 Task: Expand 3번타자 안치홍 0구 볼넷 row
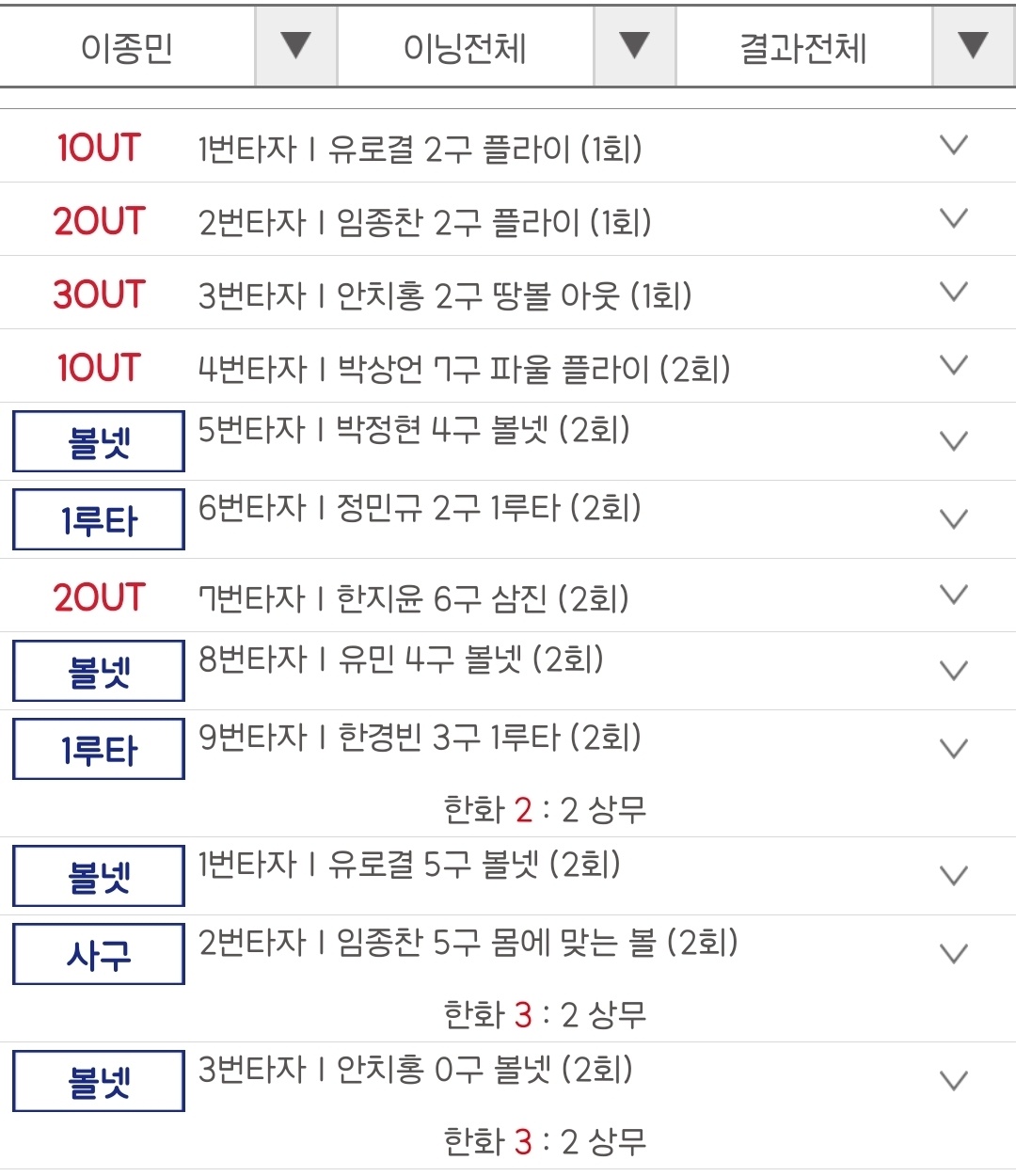coord(954,1081)
